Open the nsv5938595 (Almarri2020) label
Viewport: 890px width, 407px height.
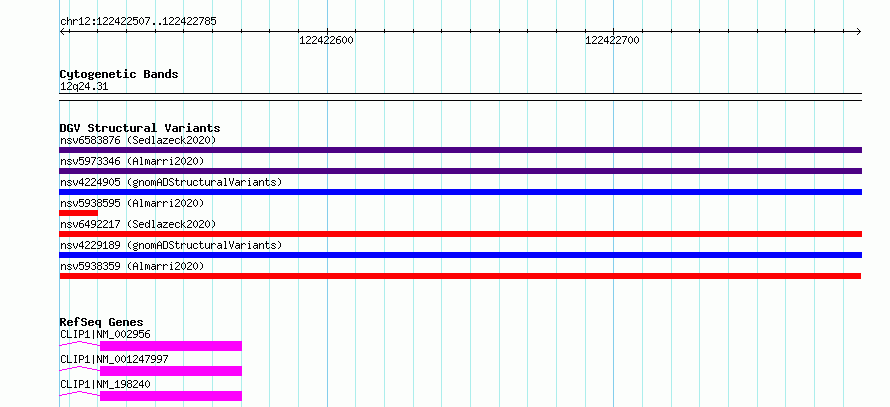pos(132,203)
